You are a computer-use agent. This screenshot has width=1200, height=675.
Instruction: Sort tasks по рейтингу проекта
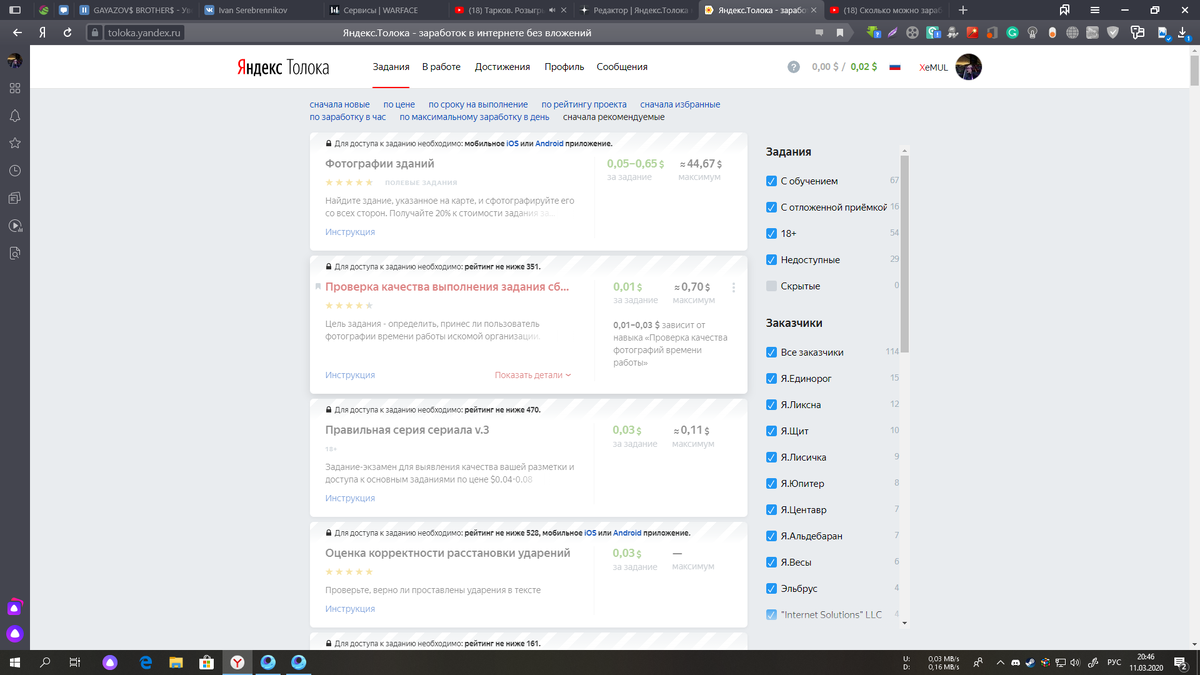pos(584,104)
